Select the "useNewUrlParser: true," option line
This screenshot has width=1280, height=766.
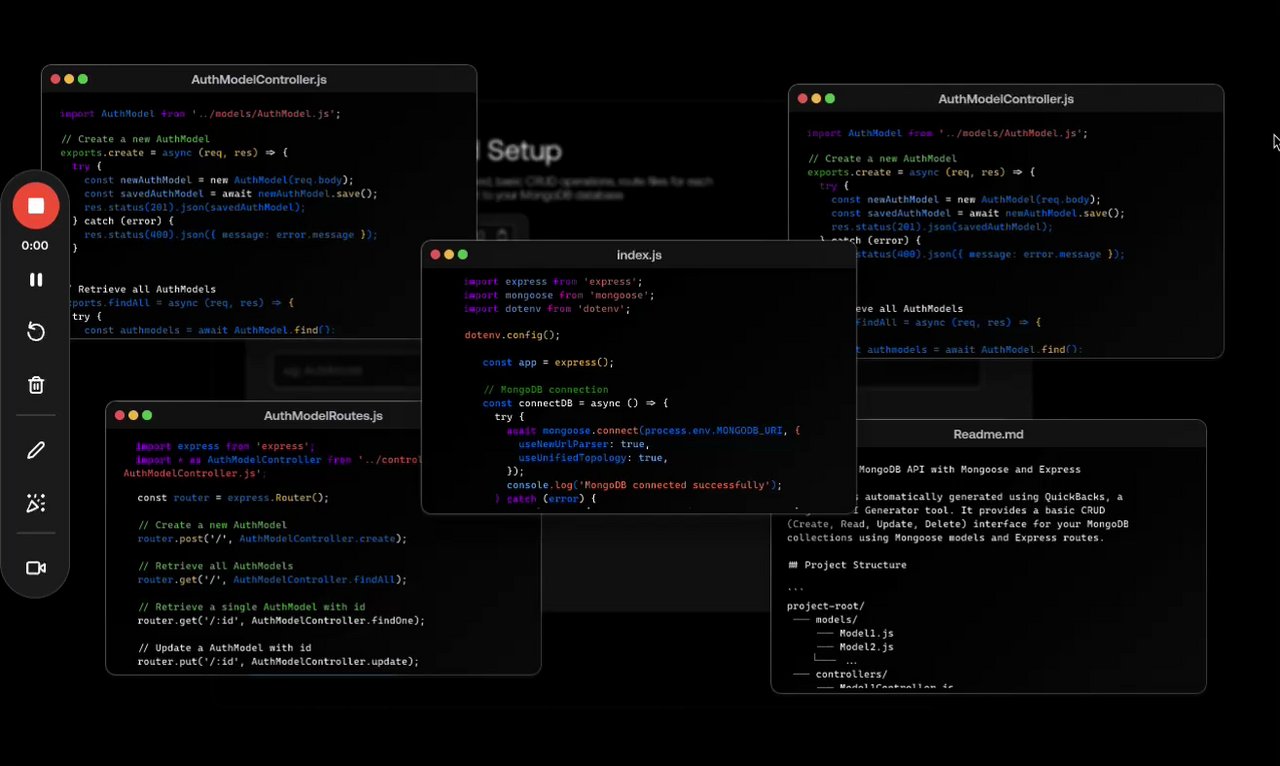[x=584, y=444]
